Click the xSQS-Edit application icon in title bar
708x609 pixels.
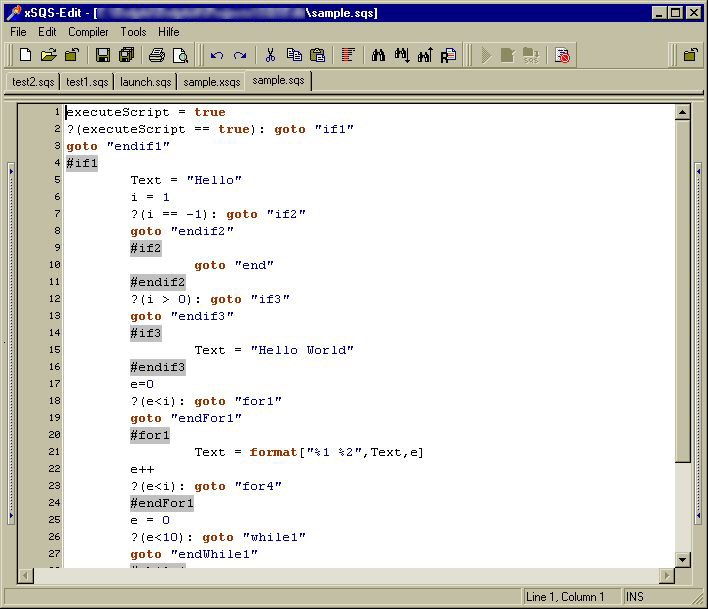14,12
